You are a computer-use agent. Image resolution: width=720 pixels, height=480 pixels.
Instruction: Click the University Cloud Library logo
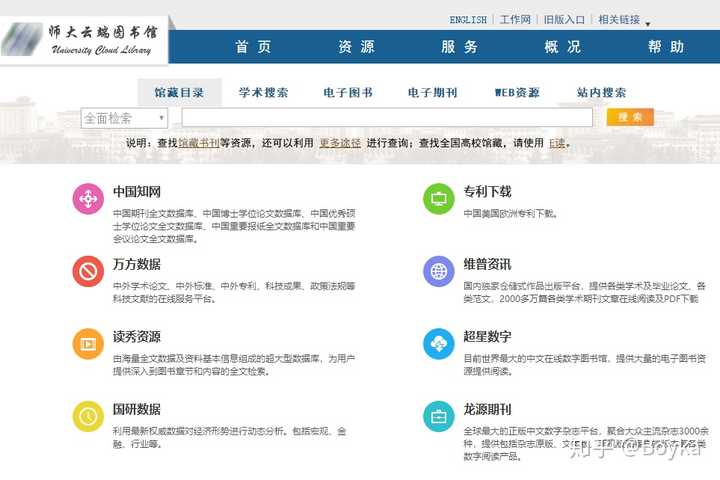[84, 40]
